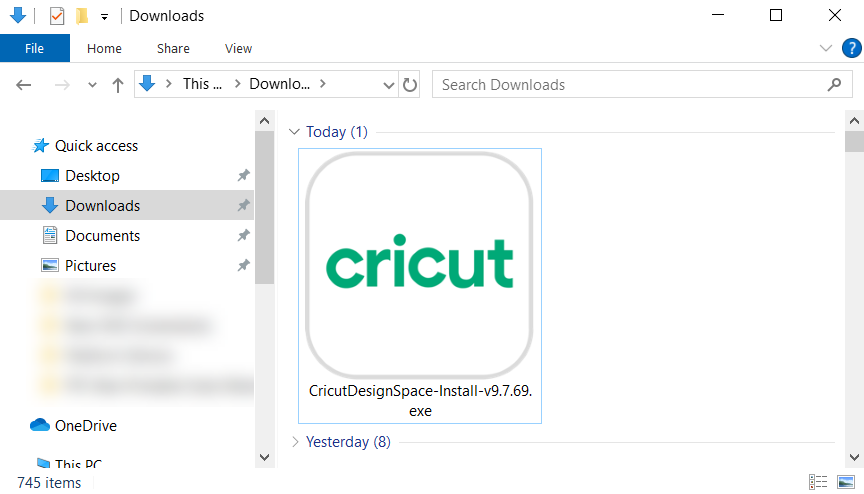The image size is (864, 494).
Task: Click 'This ...' breadcrumb in address bar
Action: [x=202, y=84]
